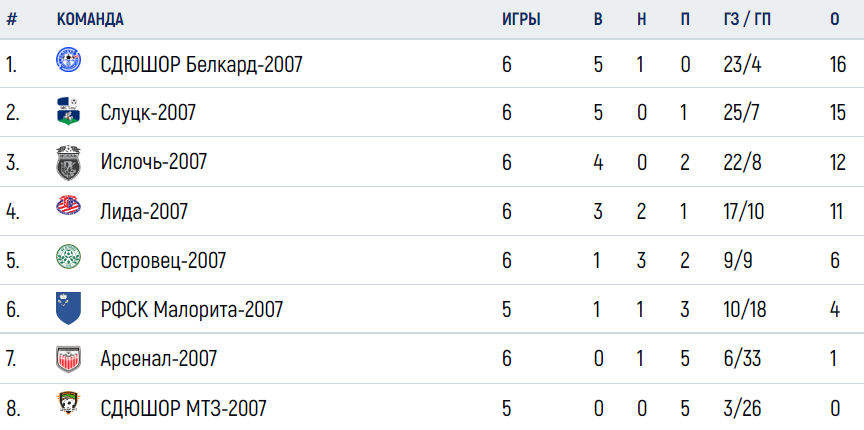Click the Арсенал-2007 red striped crest
864x430 pixels.
click(68, 359)
